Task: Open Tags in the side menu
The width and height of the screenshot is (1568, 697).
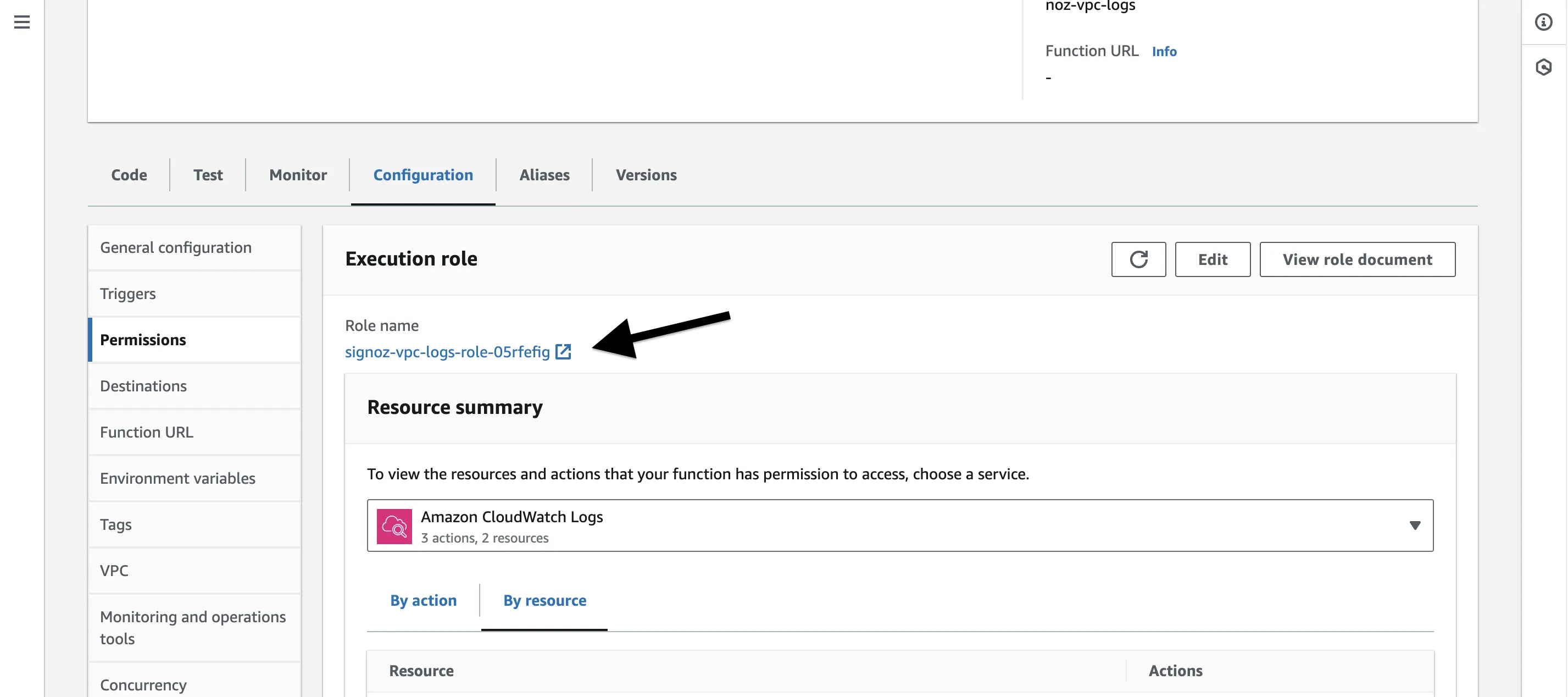Action: pyautogui.click(x=194, y=524)
